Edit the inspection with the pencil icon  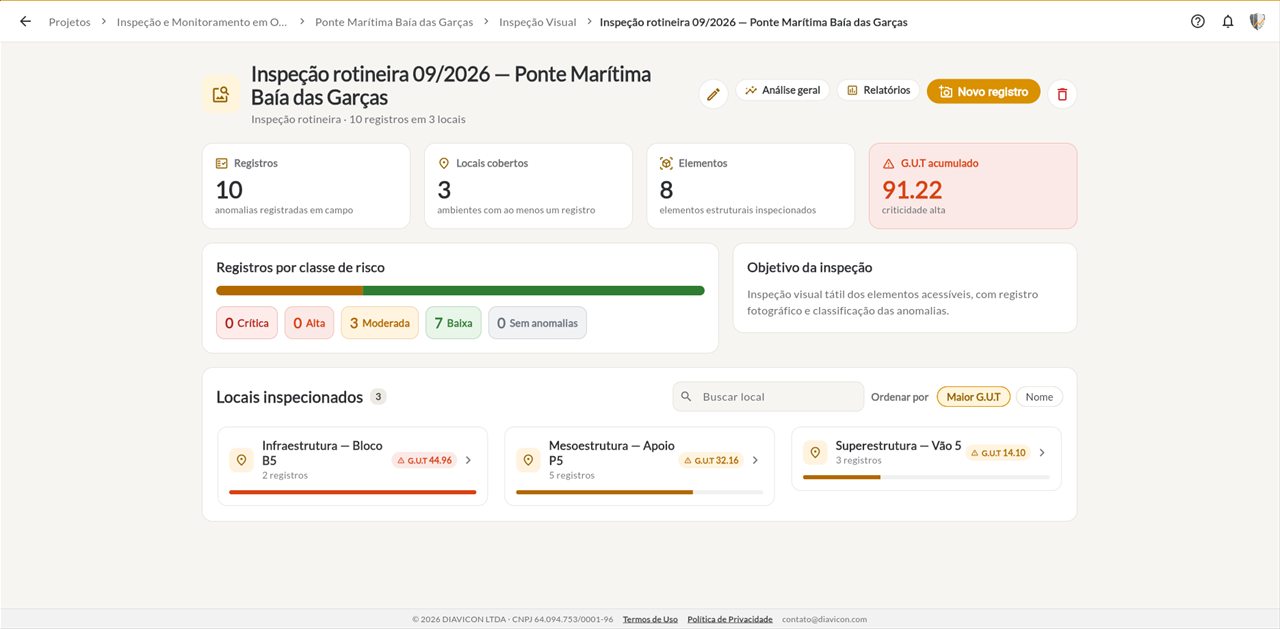[713, 94]
